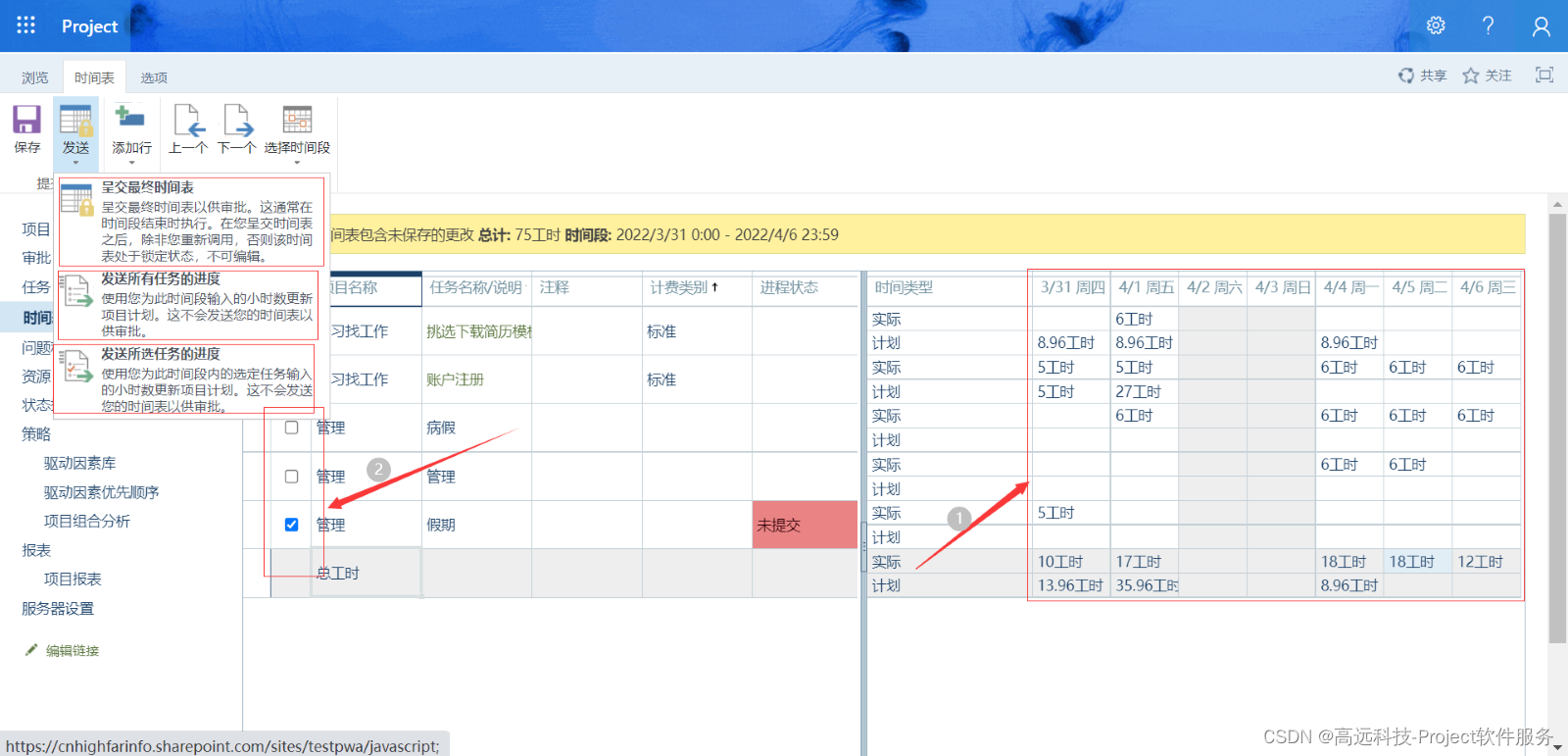
Task: Expand Select Period (选择时间段) dropdown arrow
Action: point(297,162)
